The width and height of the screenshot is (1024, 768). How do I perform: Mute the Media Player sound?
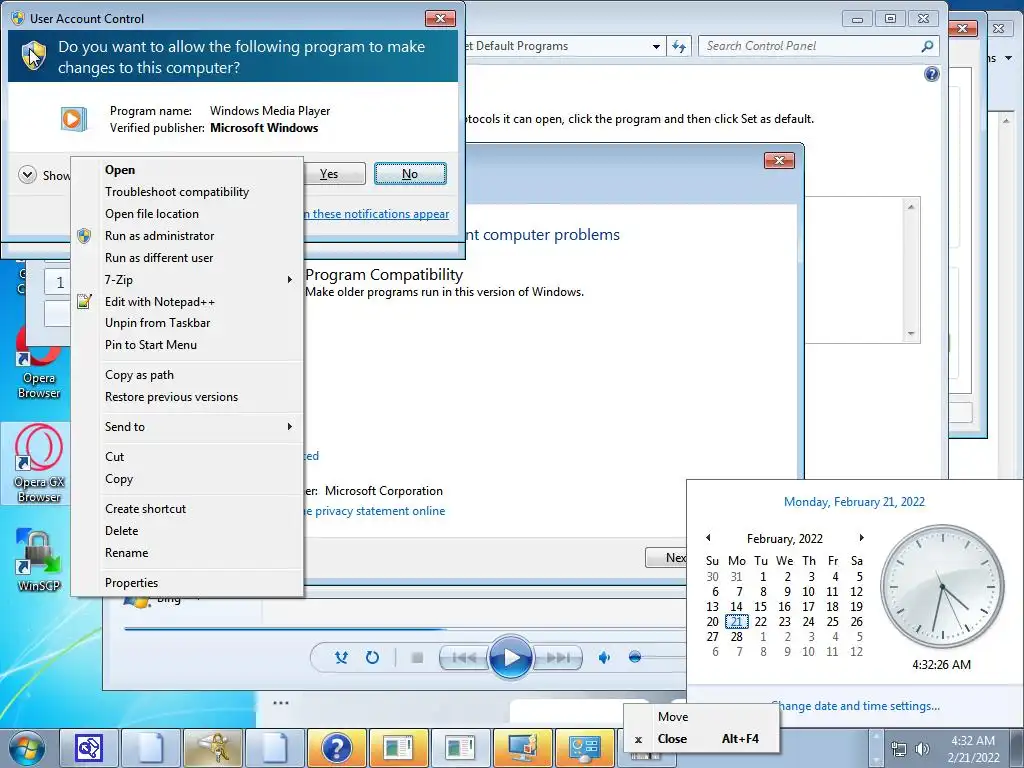pyautogui.click(x=605, y=658)
